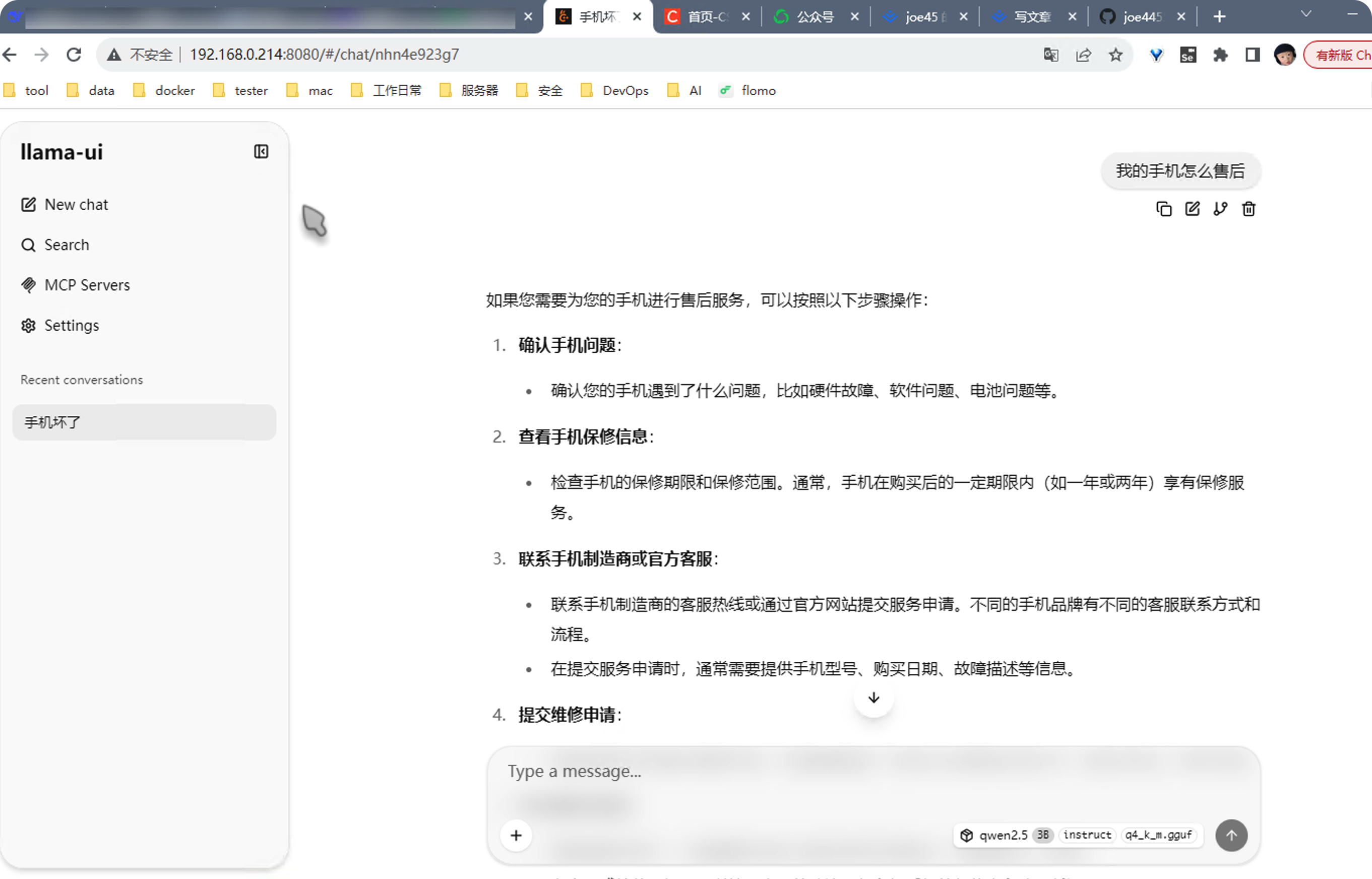This screenshot has height=879, width=1372.
Task: Reload the page
Action: pyautogui.click(x=74, y=55)
